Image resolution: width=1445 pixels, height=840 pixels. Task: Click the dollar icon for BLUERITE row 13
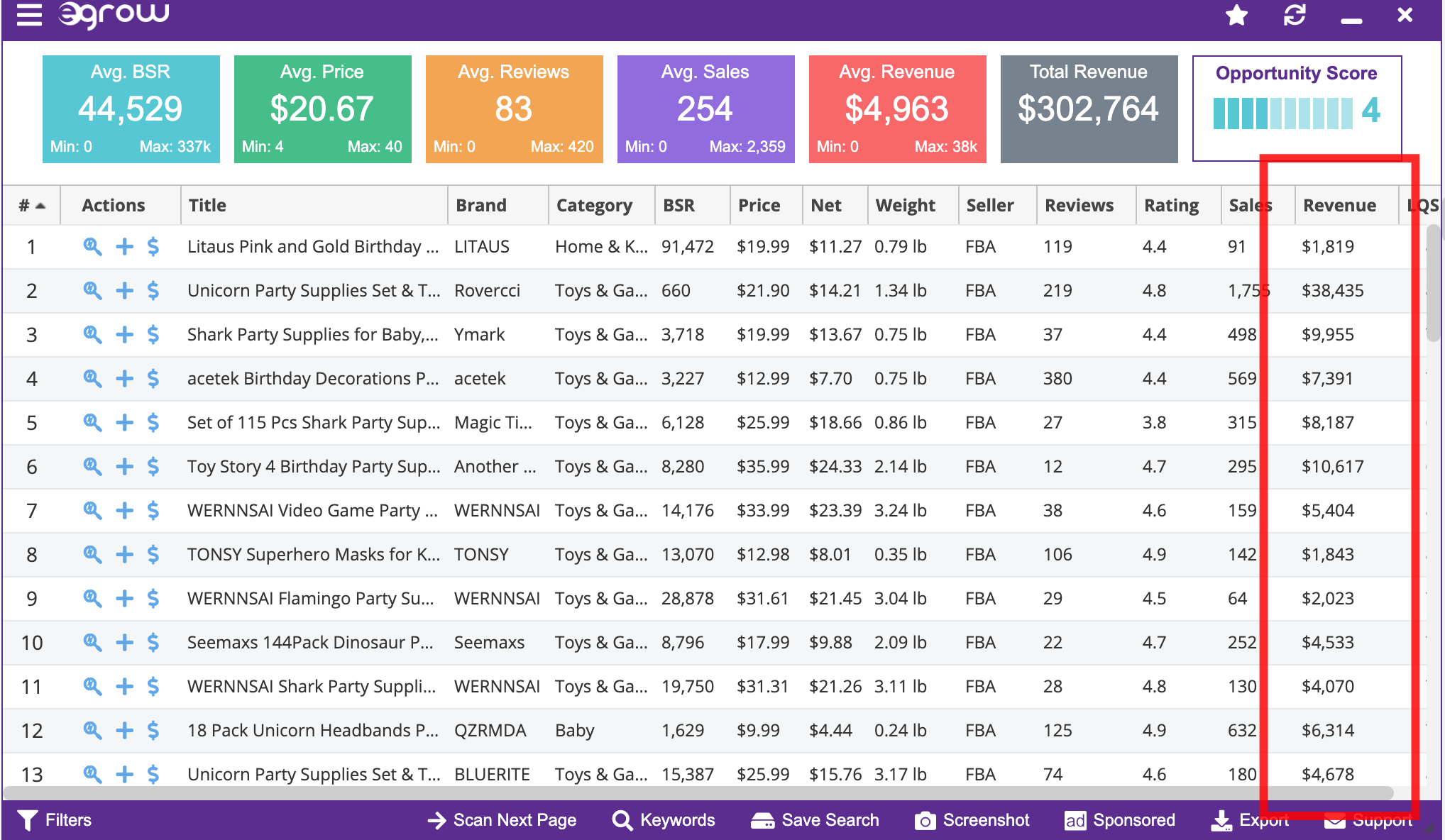[153, 774]
